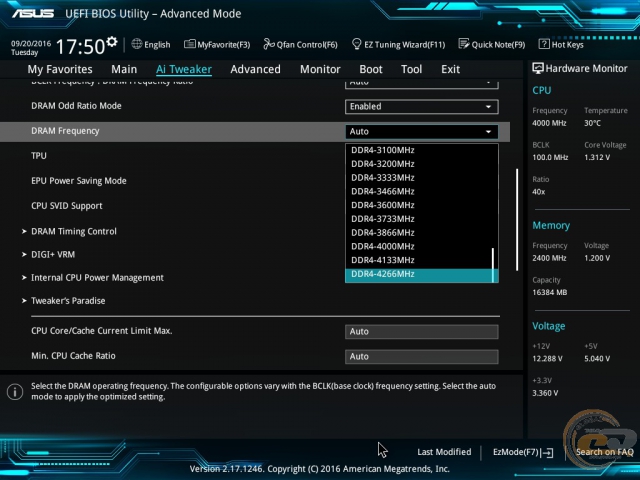Open the DRAM Frequency Auto dropdown
Screen dimensions: 640x480
pos(422,131)
